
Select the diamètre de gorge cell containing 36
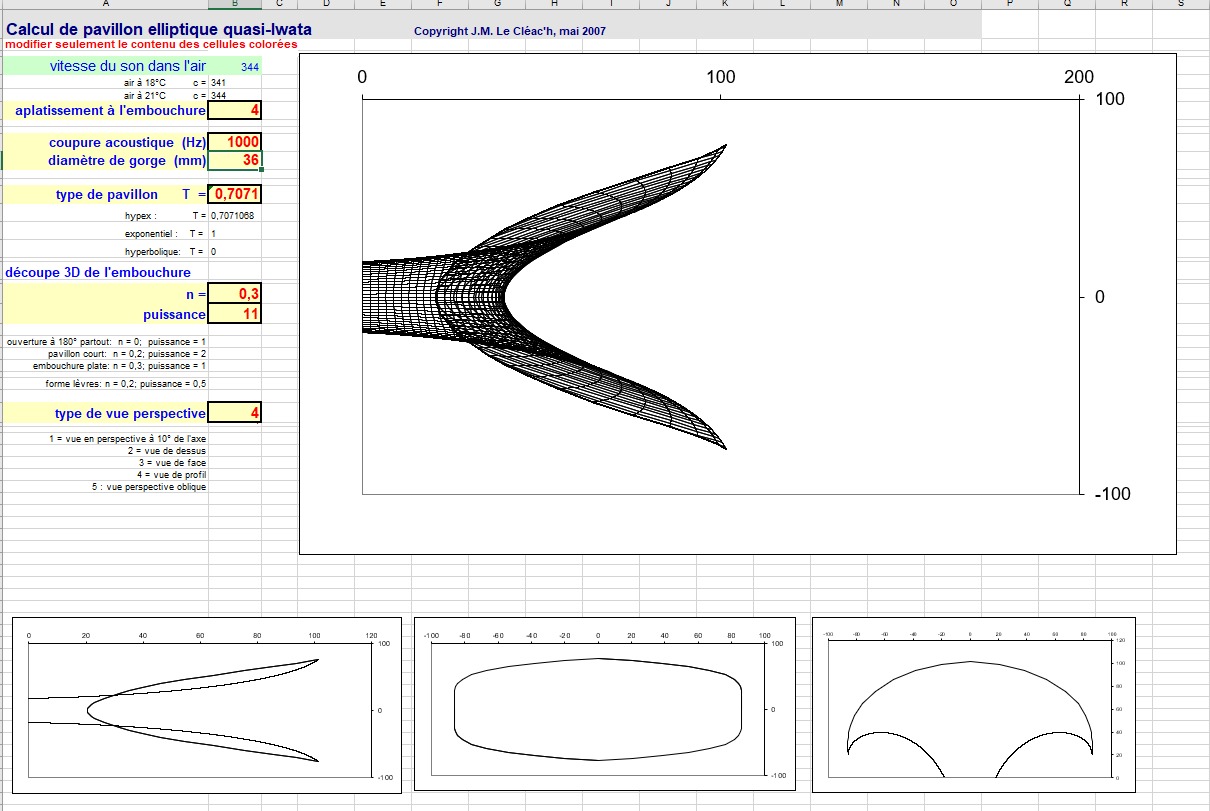click(234, 160)
